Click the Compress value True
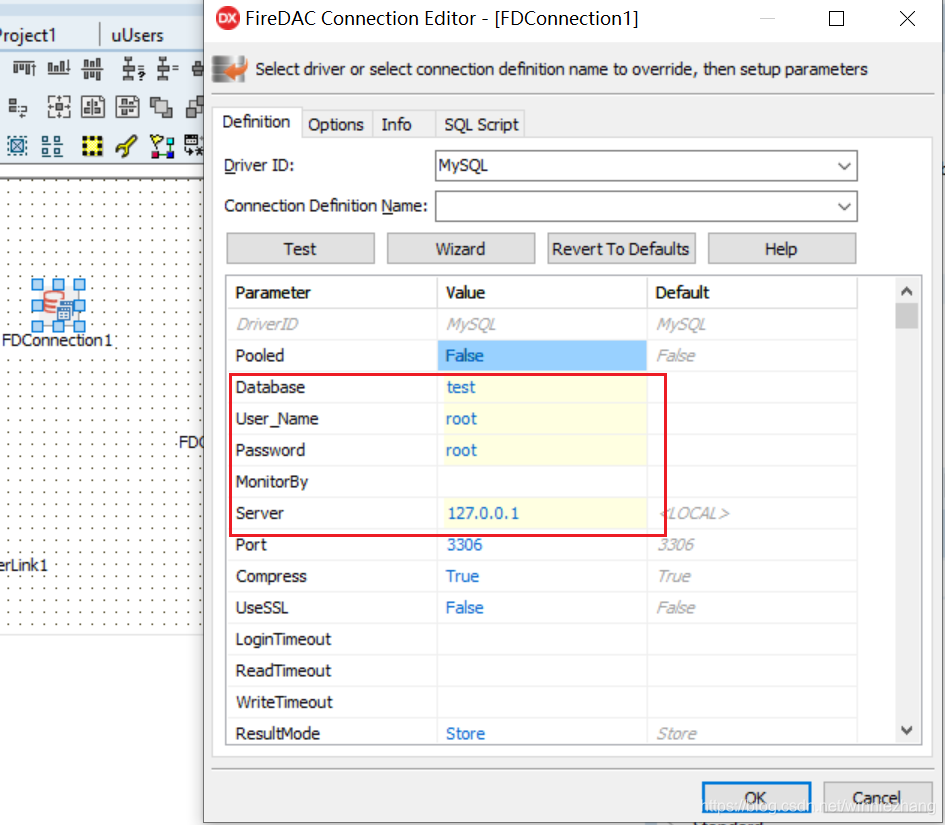 pos(542,576)
